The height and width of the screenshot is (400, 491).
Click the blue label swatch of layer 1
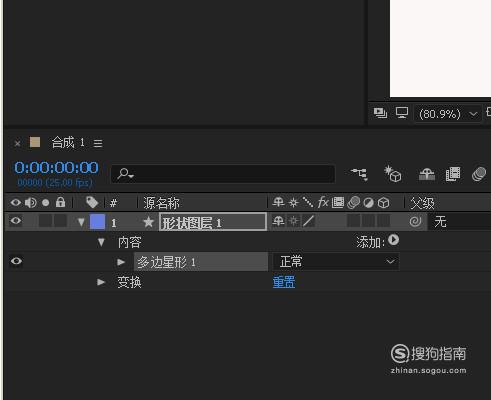pos(98,222)
